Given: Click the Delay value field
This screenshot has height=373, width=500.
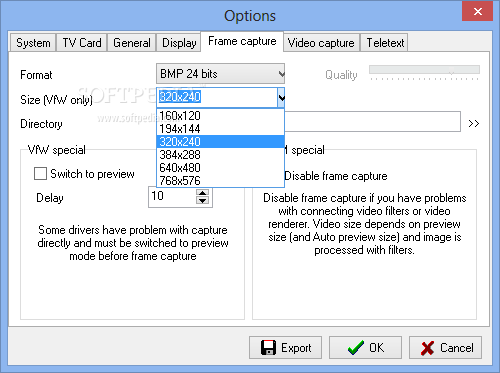Looking at the screenshot, I should (172, 197).
